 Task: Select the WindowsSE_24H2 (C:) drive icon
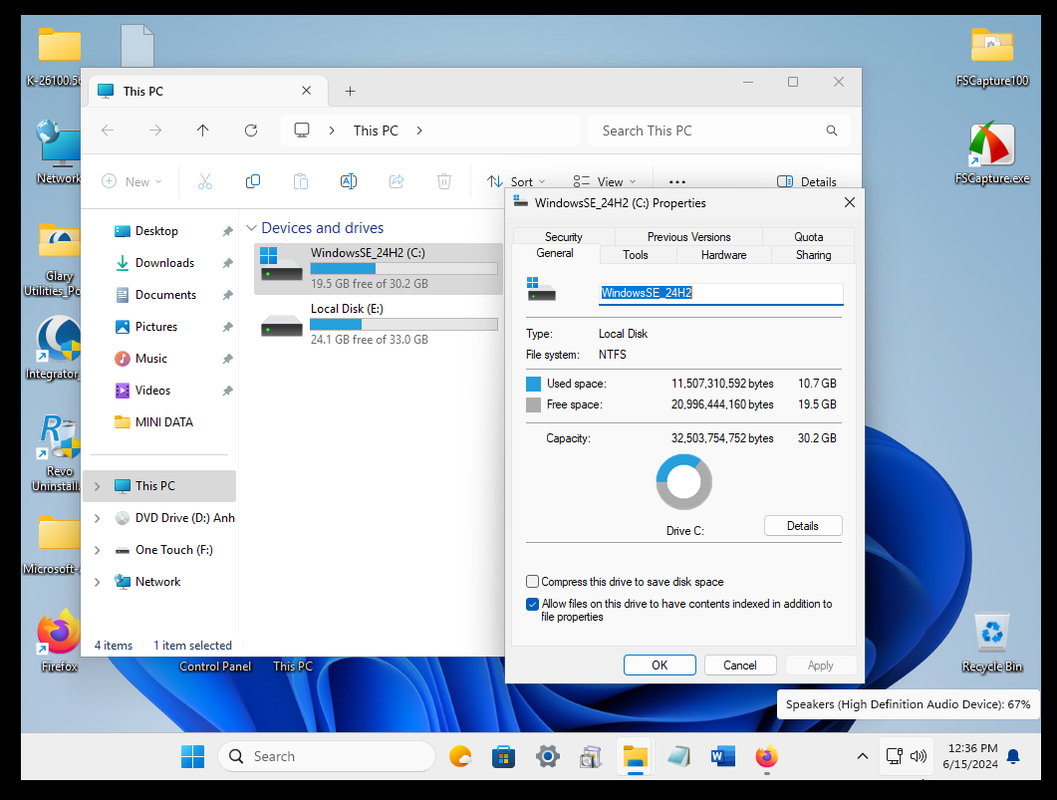282,264
